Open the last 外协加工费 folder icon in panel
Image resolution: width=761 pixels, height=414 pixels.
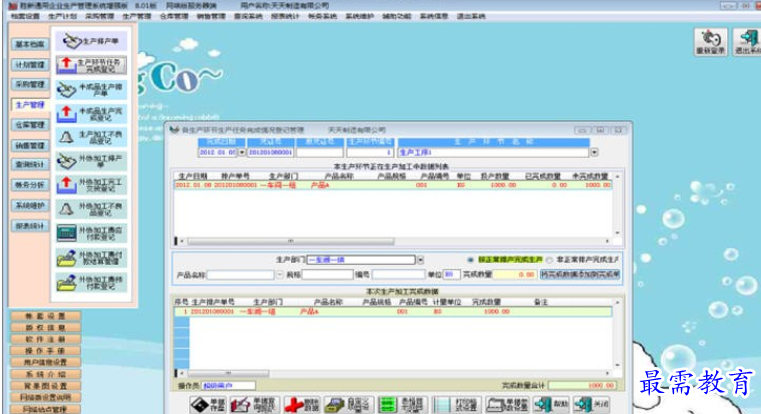(66, 282)
